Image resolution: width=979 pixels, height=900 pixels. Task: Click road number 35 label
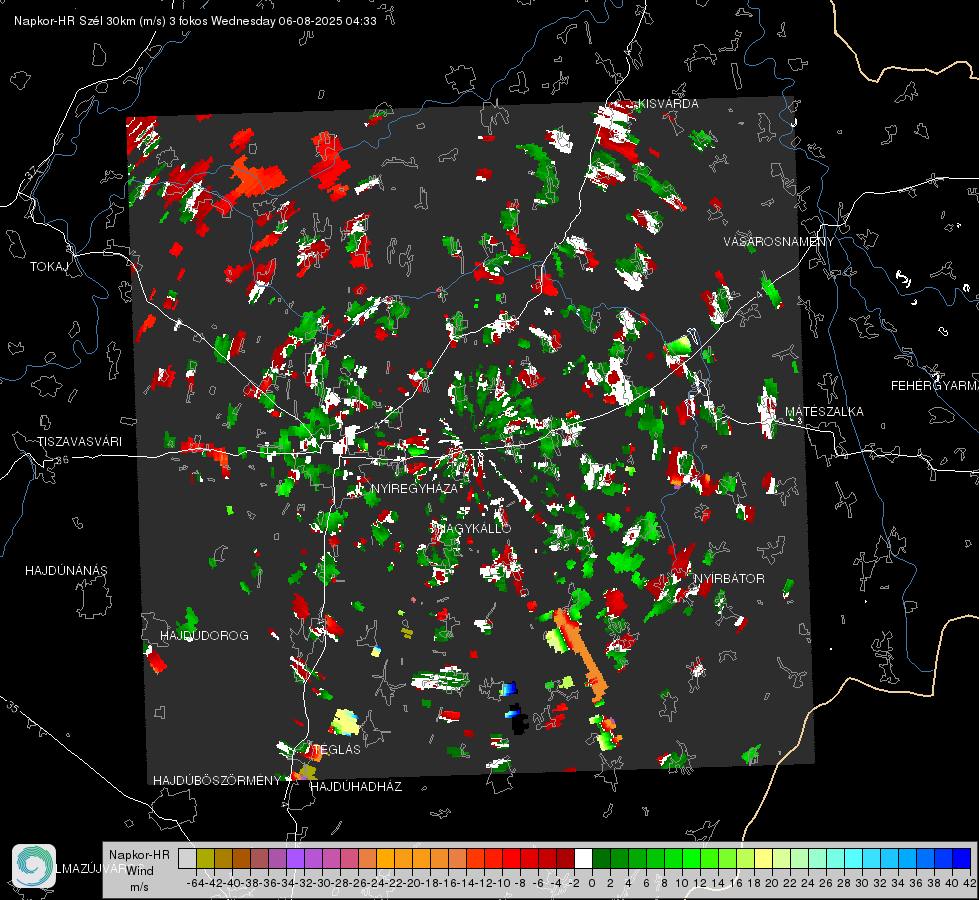coord(12,706)
